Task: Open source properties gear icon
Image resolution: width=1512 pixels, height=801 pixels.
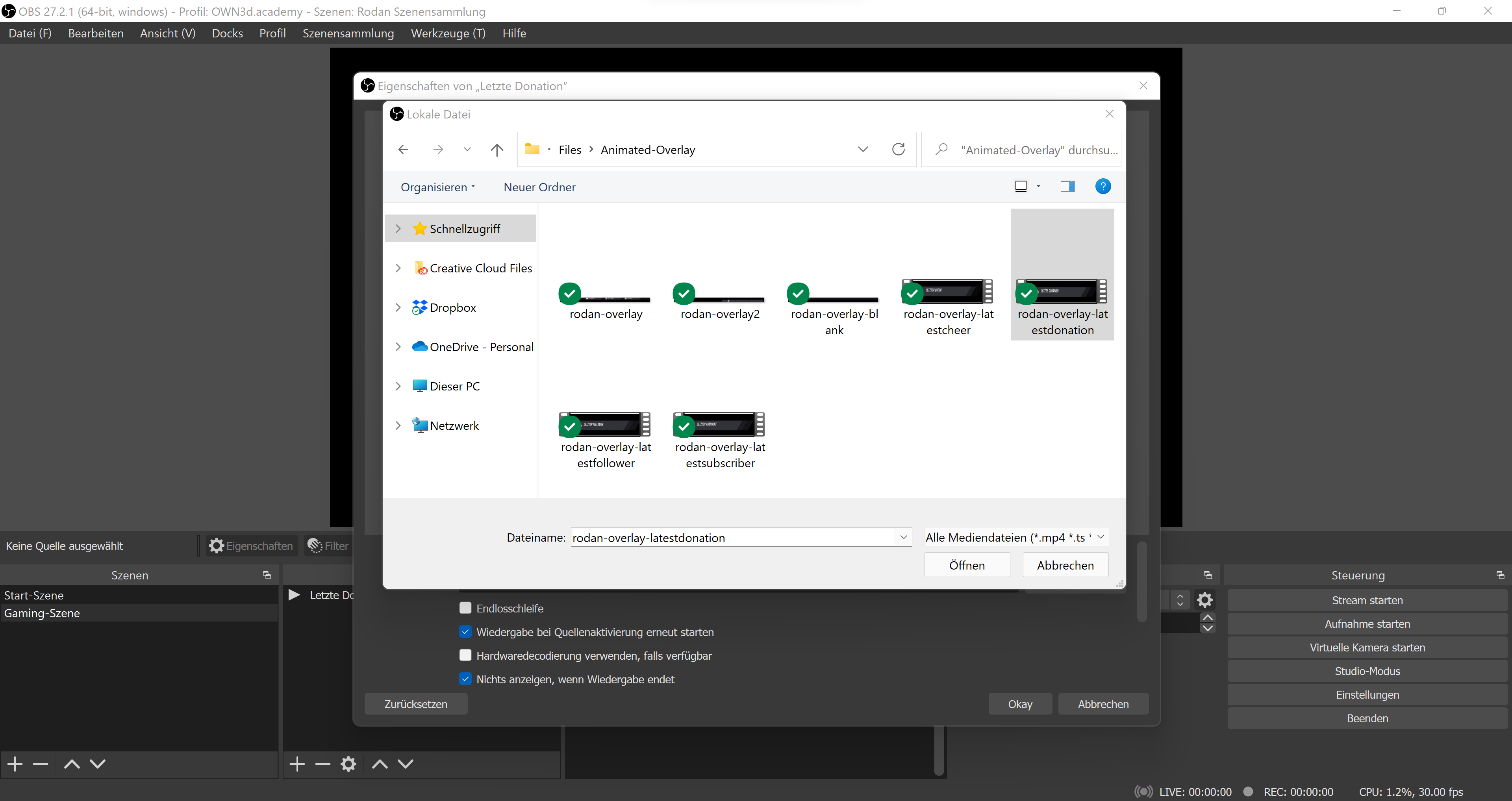Action: click(x=348, y=764)
